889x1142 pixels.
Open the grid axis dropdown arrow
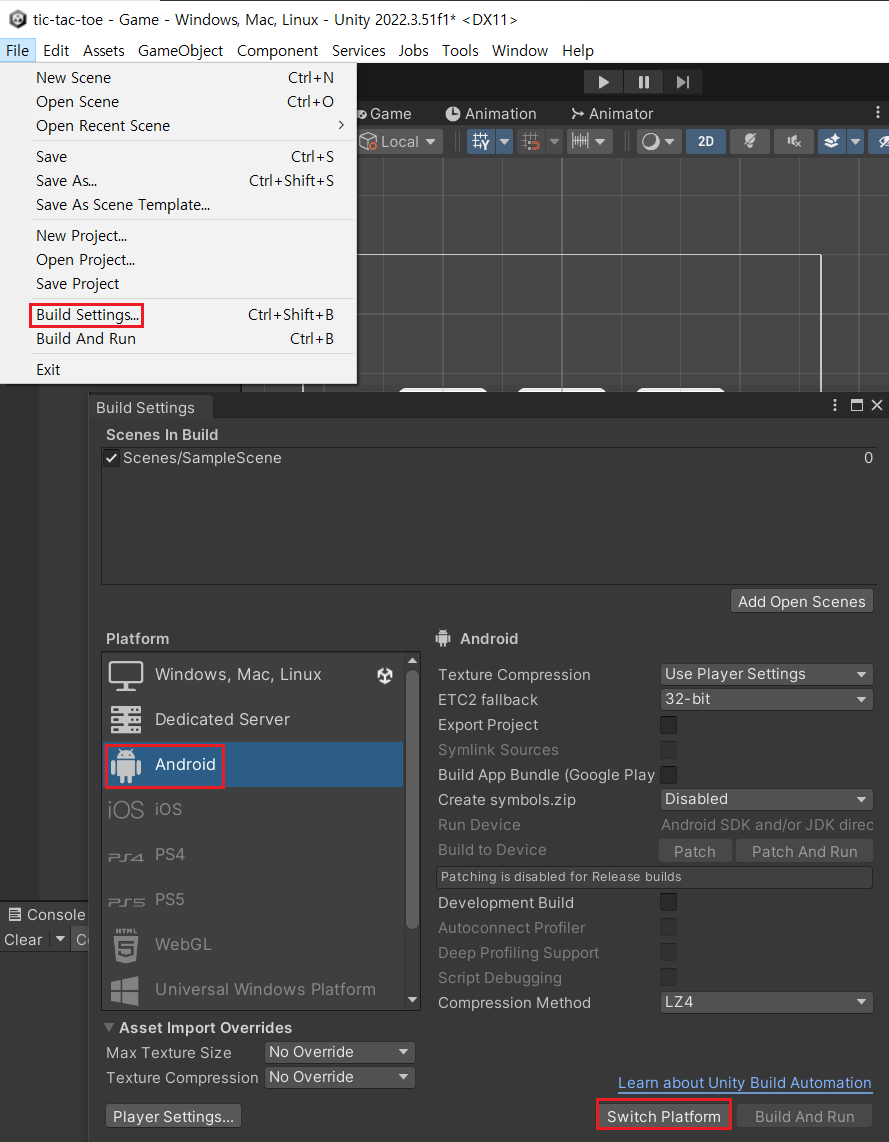505,141
